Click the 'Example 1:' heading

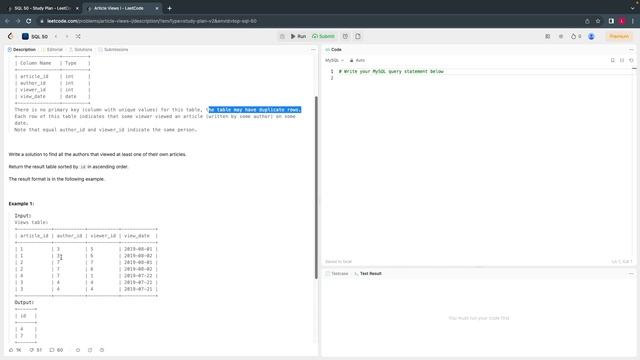(x=21, y=204)
